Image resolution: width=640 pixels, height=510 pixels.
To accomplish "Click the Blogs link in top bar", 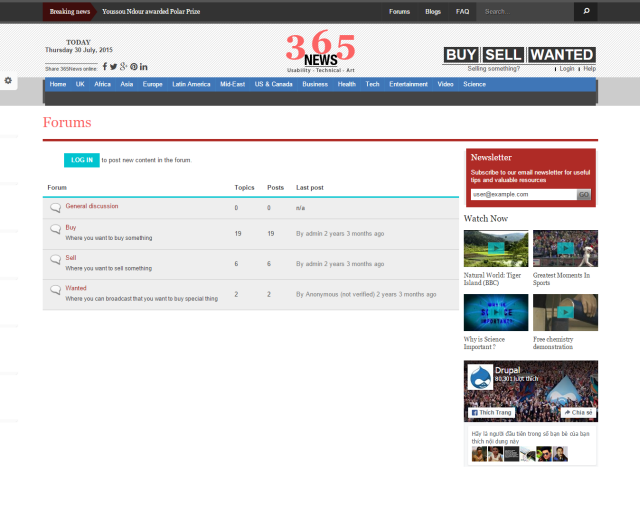I will pyautogui.click(x=432, y=12).
